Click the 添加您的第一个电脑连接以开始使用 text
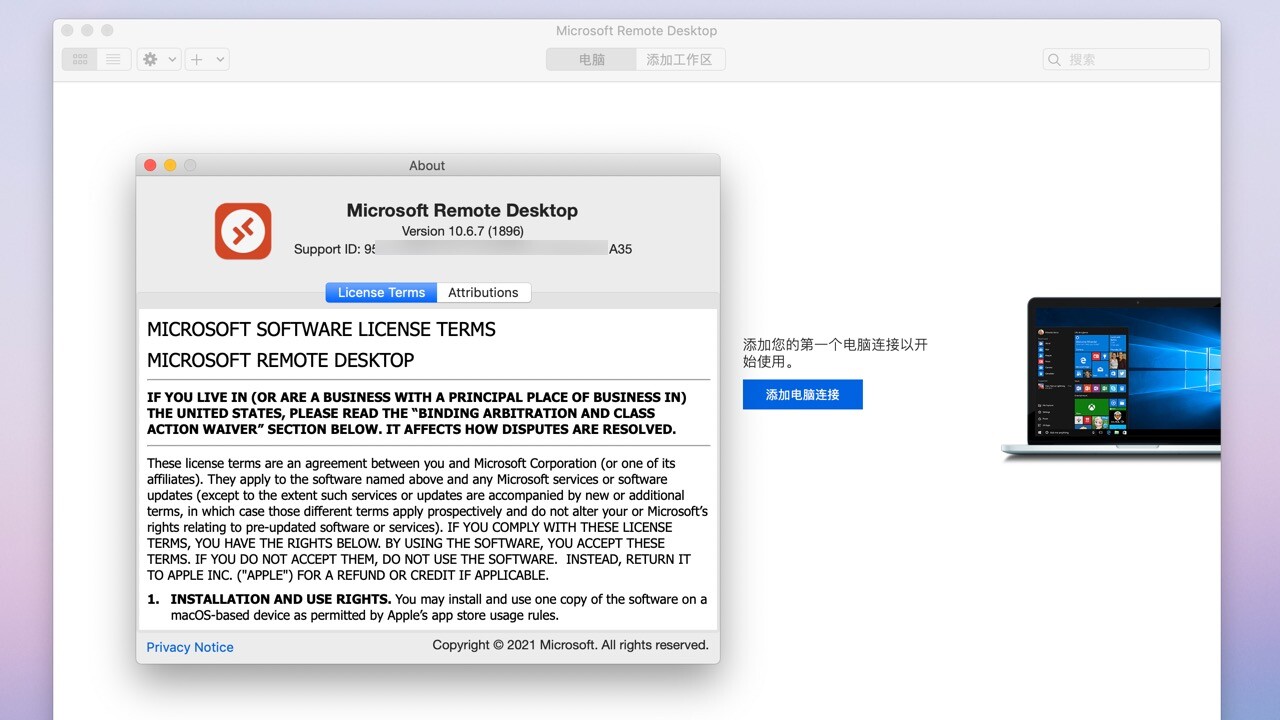 click(835, 353)
